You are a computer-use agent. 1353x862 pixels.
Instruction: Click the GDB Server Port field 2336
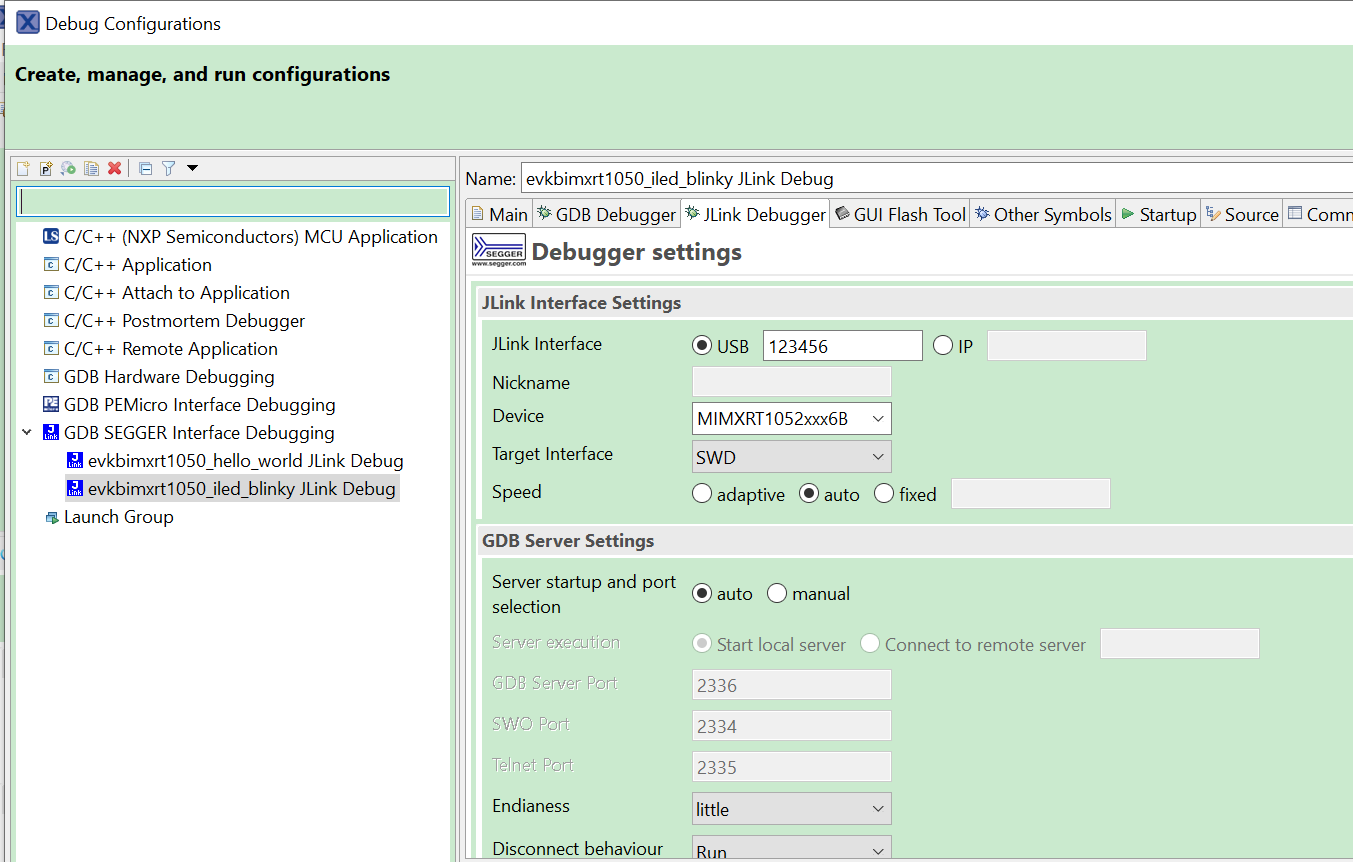pos(792,685)
